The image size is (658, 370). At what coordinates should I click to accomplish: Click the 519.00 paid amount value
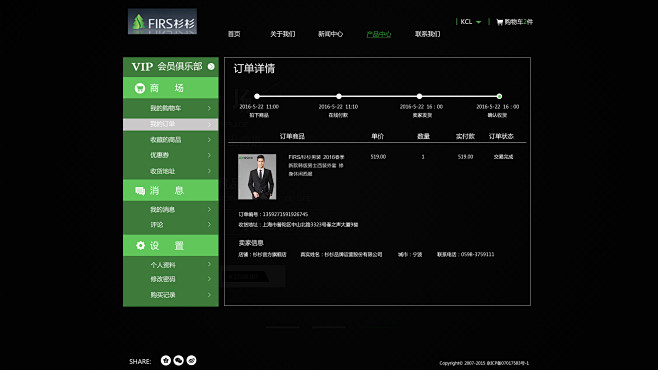coord(465,157)
